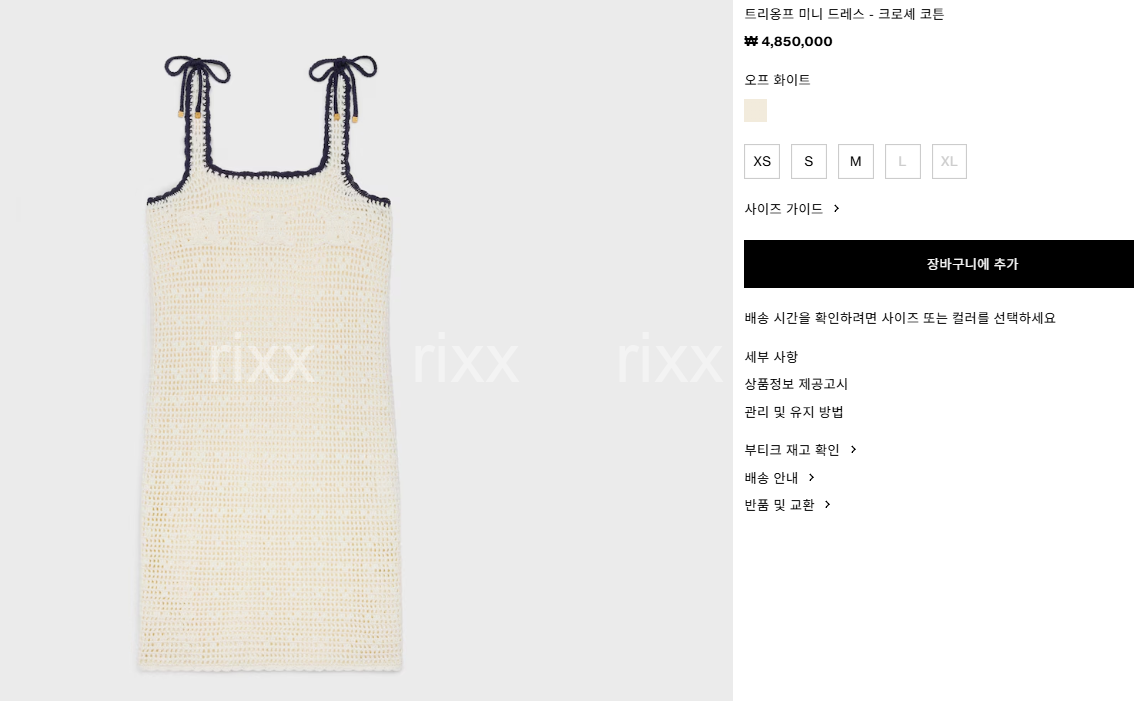Screen dimensions: 1134x701
Task: Add the dress to cart (장바구니에 추가)
Action: point(939,264)
